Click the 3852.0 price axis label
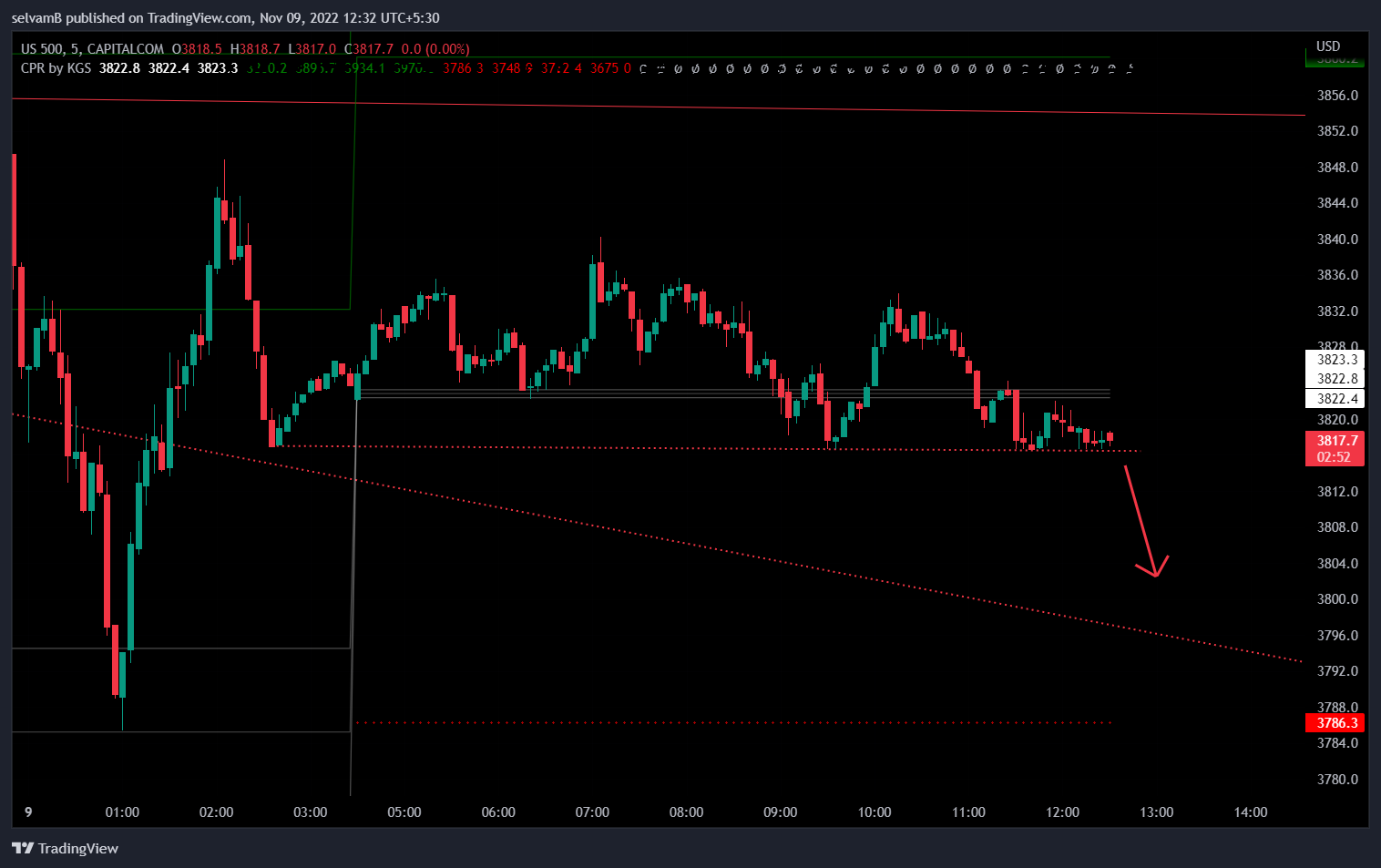The height and width of the screenshot is (868, 1381). (1337, 131)
